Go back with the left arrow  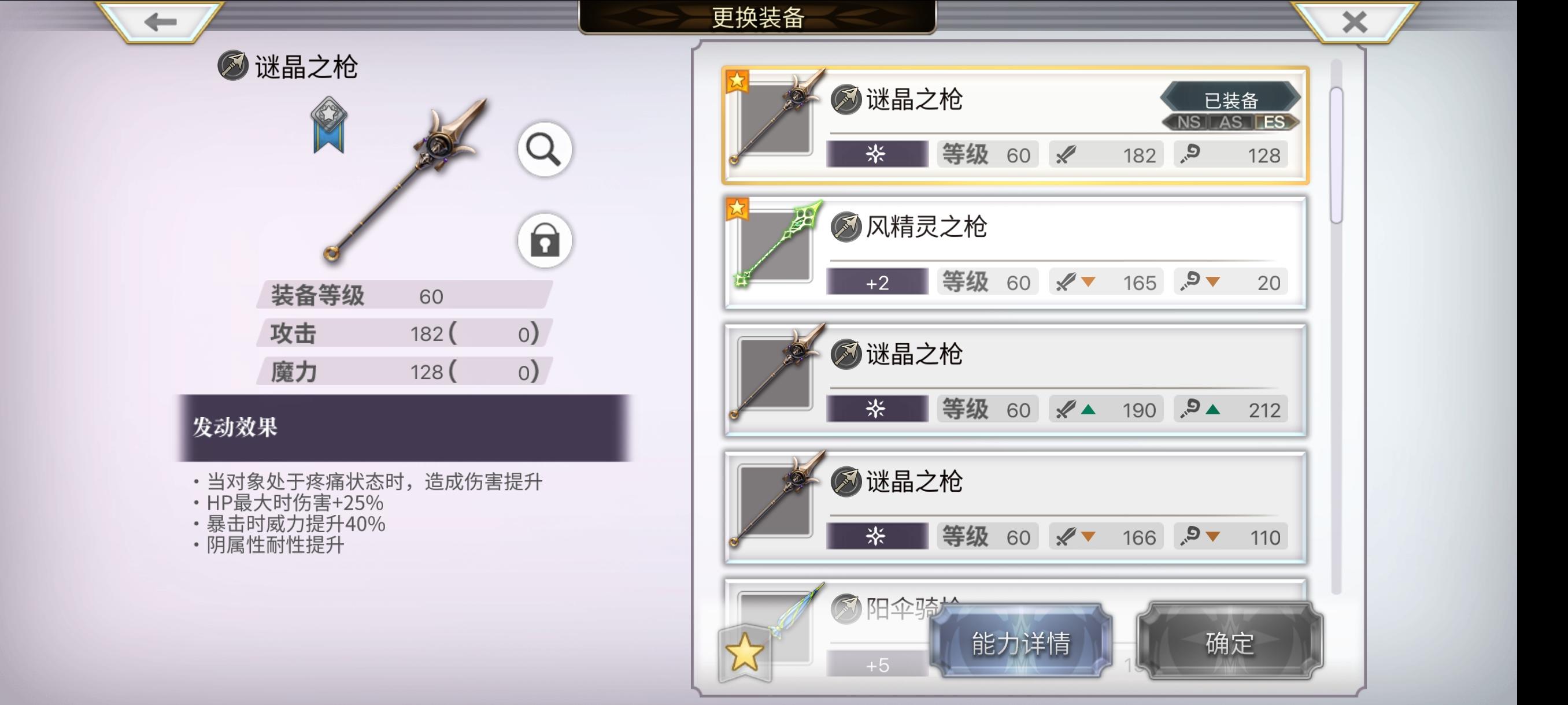coord(160,22)
